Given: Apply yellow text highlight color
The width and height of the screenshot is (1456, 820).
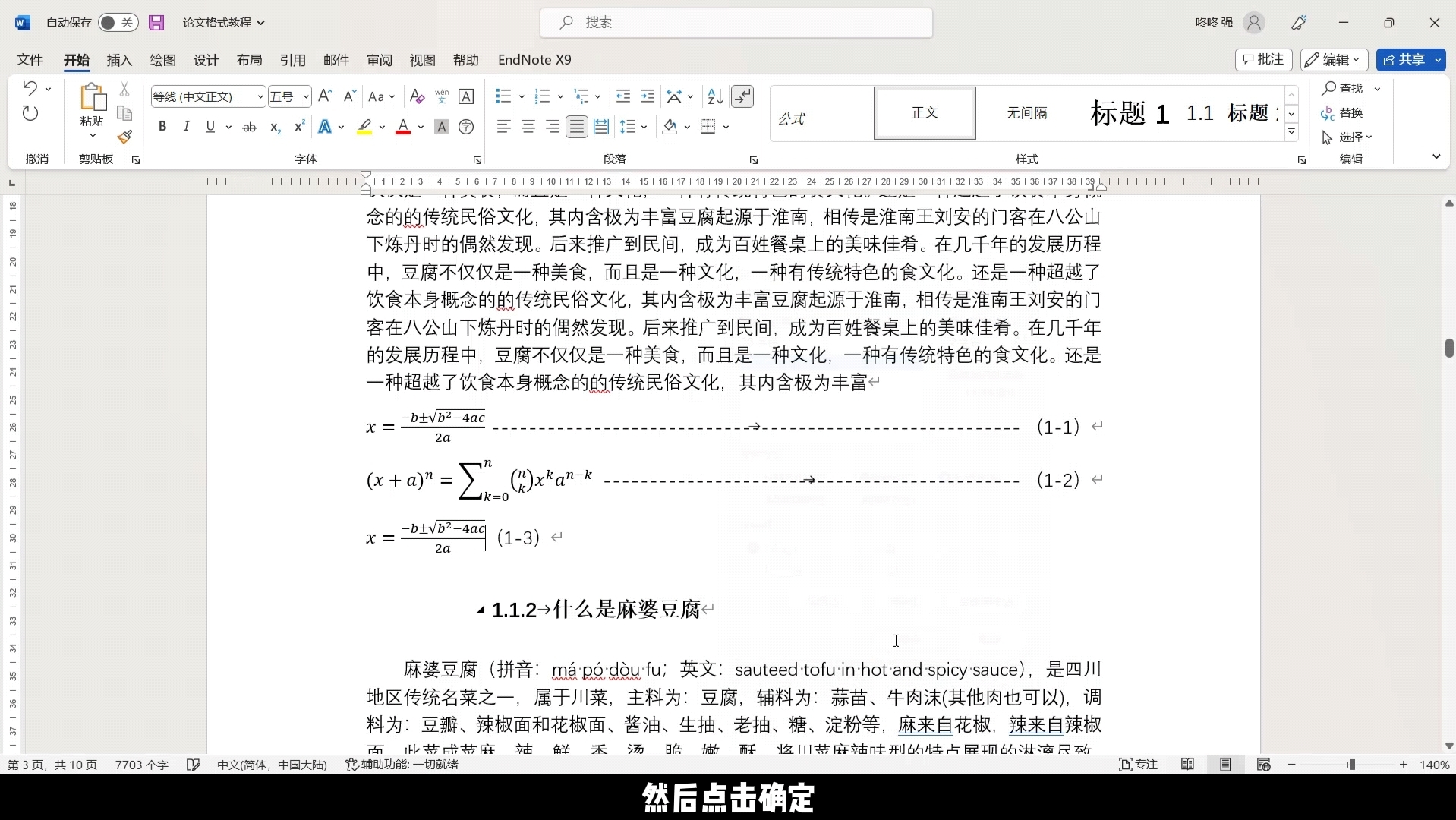Looking at the screenshot, I should tap(364, 127).
